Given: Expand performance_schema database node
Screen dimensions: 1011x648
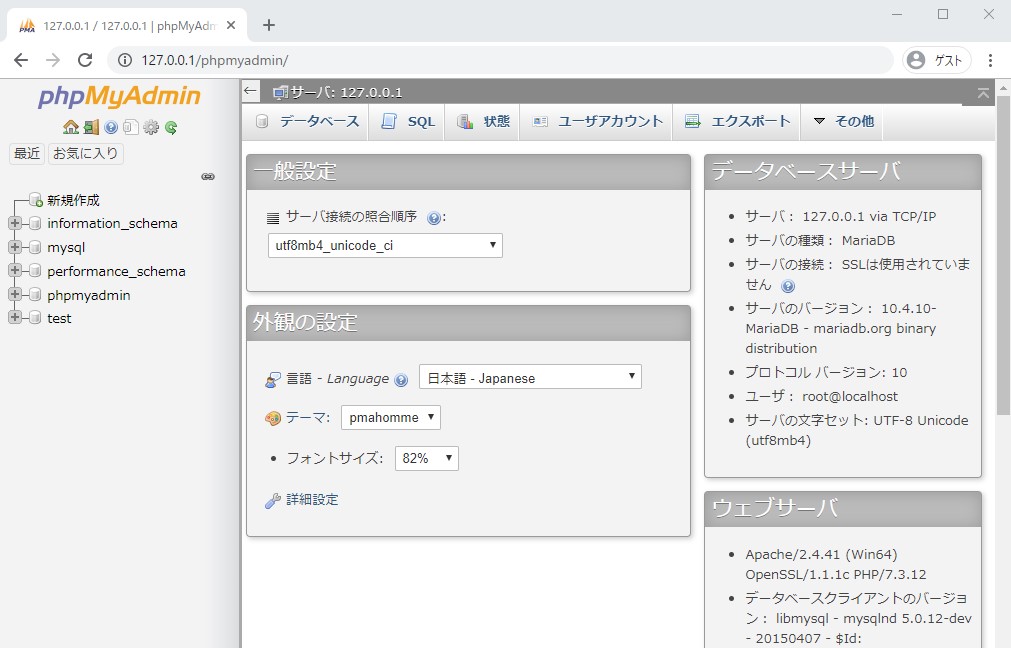Looking at the screenshot, I should click(x=15, y=270).
